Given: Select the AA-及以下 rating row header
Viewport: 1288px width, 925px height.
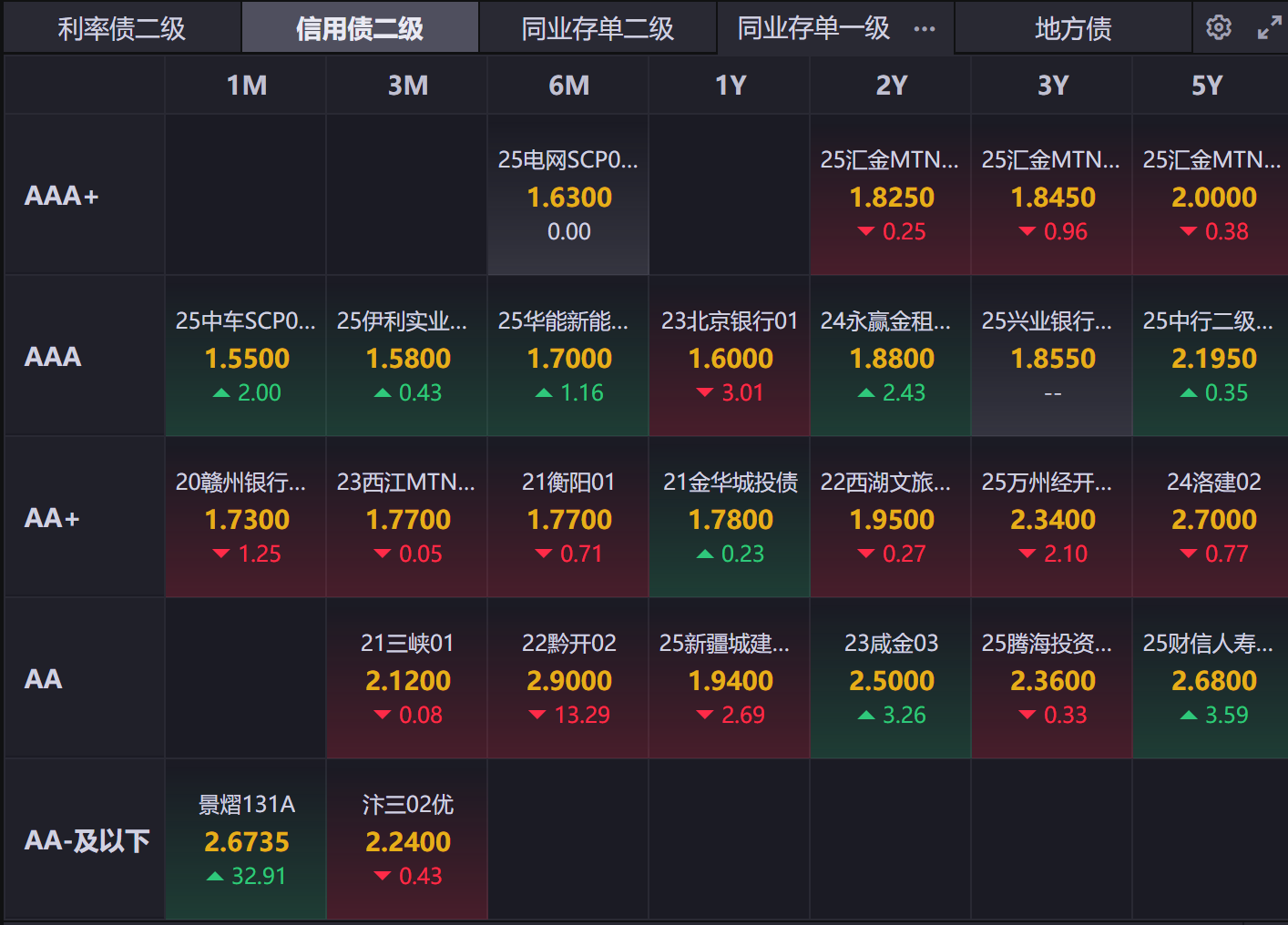Looking at the screenshot, I should [87, 840].
